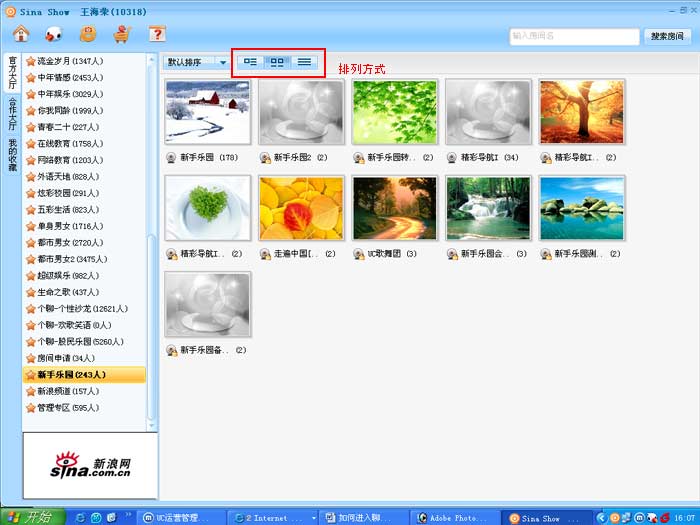Click the sina.com.cn banner
This screenshot has width=700, height=525.
90,466
